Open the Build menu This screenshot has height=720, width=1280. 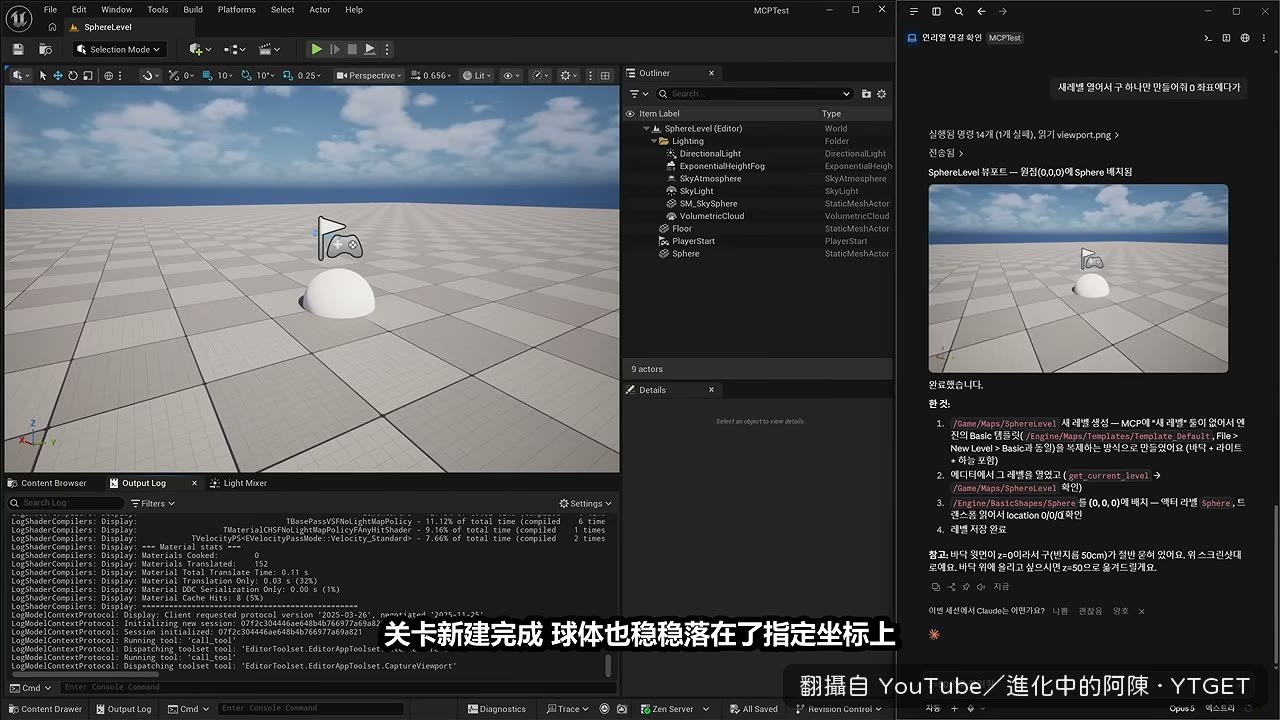click(193, 10)
